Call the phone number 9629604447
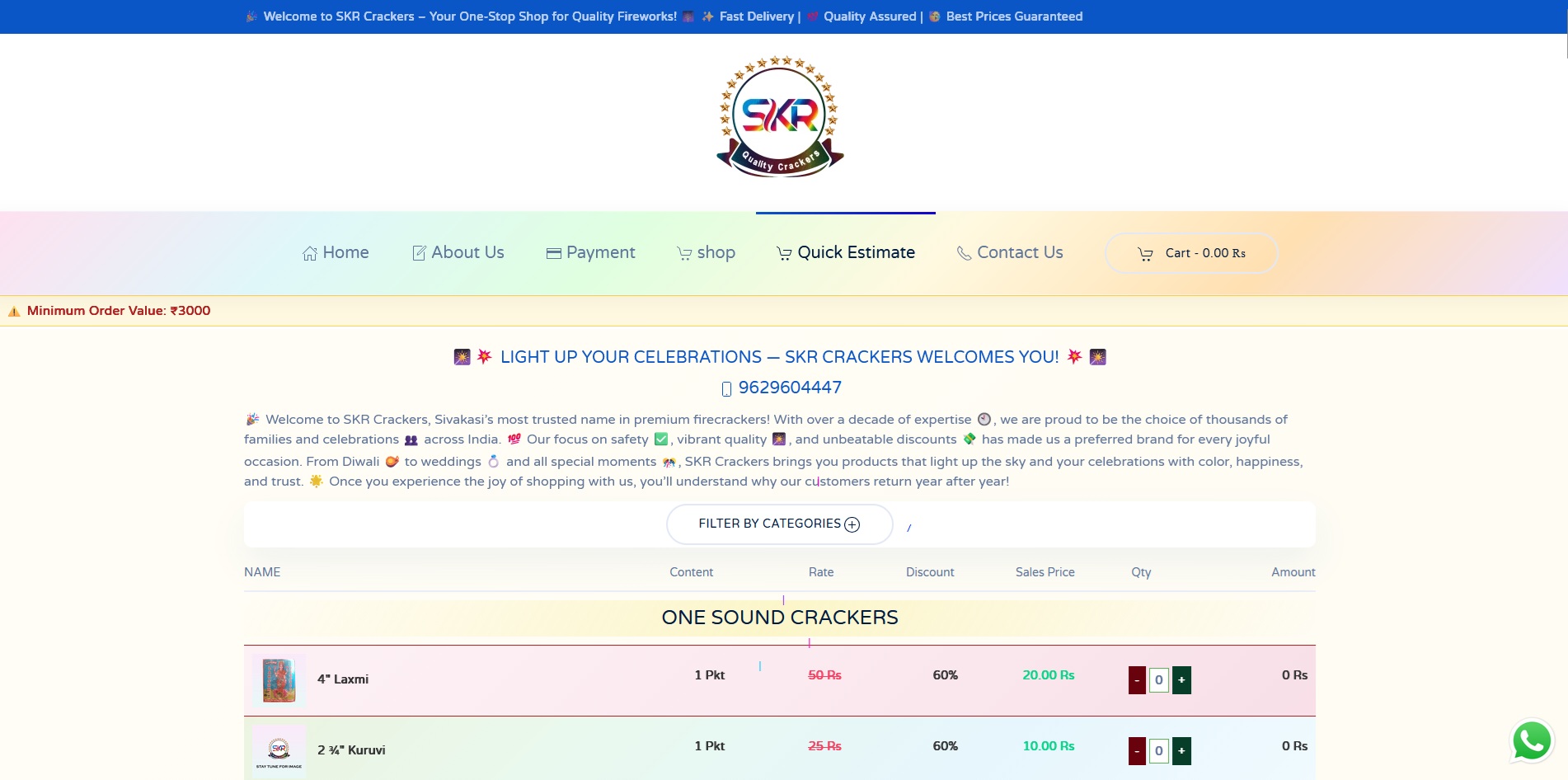 (x=790, y=388)
